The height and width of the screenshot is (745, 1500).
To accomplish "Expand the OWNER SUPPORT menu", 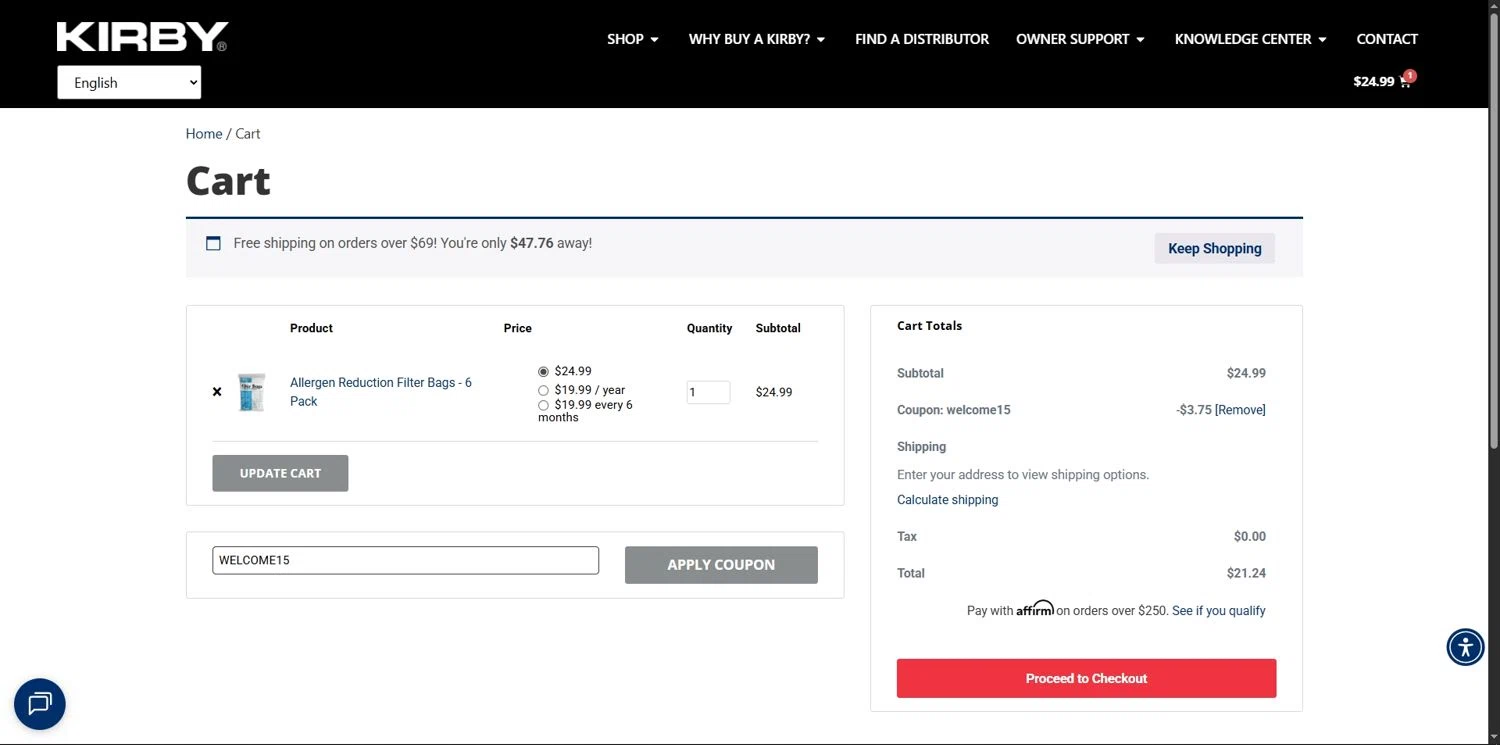I will [1080, 39].
